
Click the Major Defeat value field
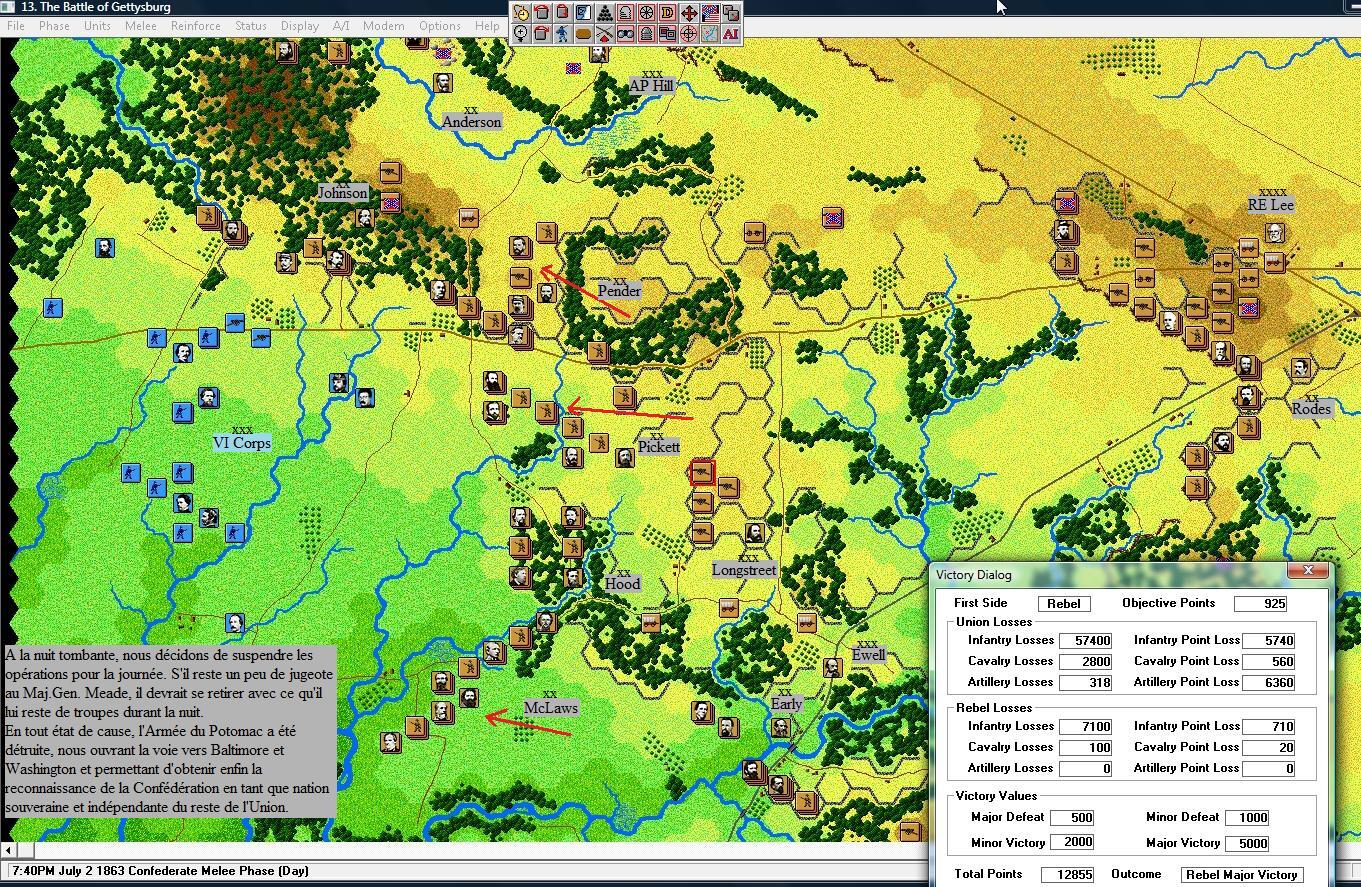[1072, 818]
